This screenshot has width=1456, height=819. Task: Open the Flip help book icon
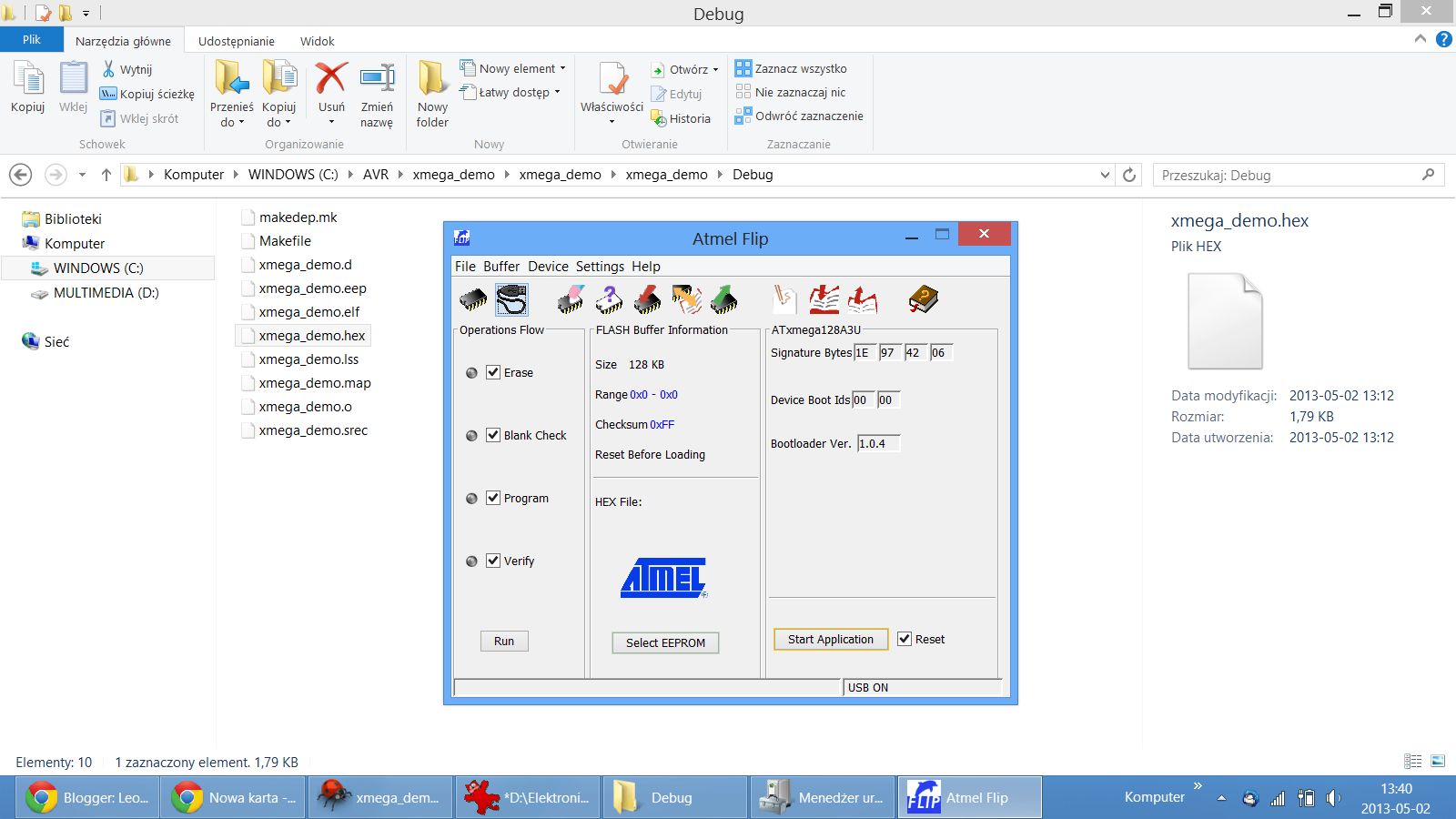(923, 299)
